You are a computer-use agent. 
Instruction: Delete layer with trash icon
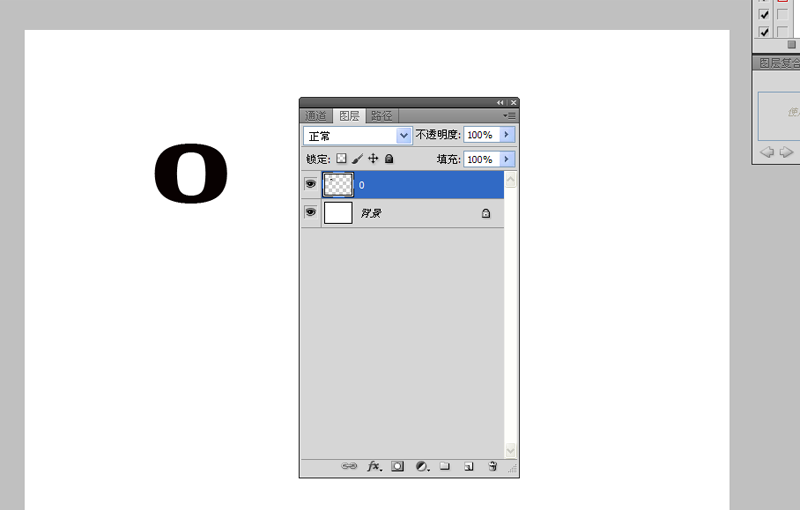[492, 466]
